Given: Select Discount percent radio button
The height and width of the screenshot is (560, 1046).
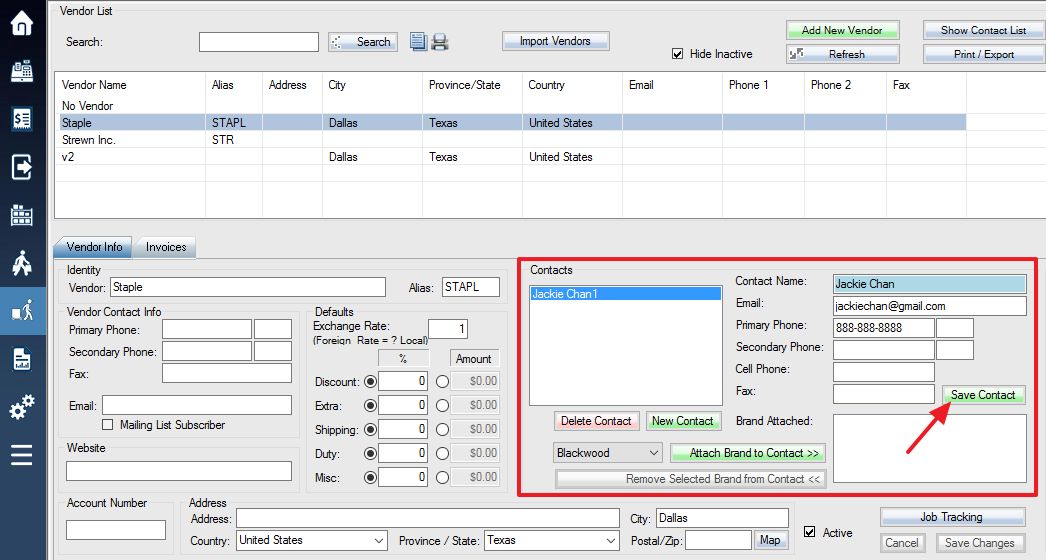Looking at the screenshot, I should coord(370,382).
